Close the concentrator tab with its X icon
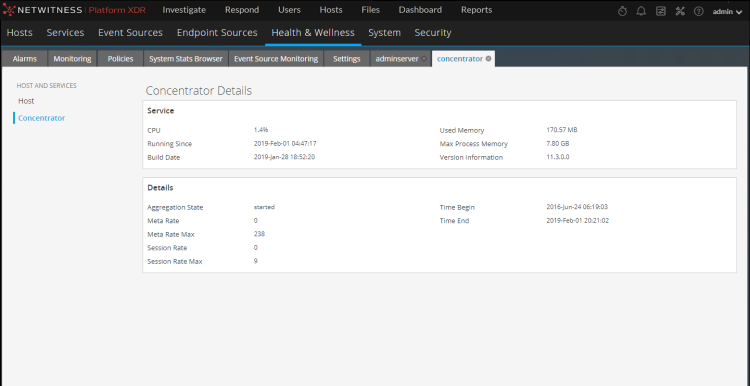The width and height of the screenshot is (750, 386). 488,59
